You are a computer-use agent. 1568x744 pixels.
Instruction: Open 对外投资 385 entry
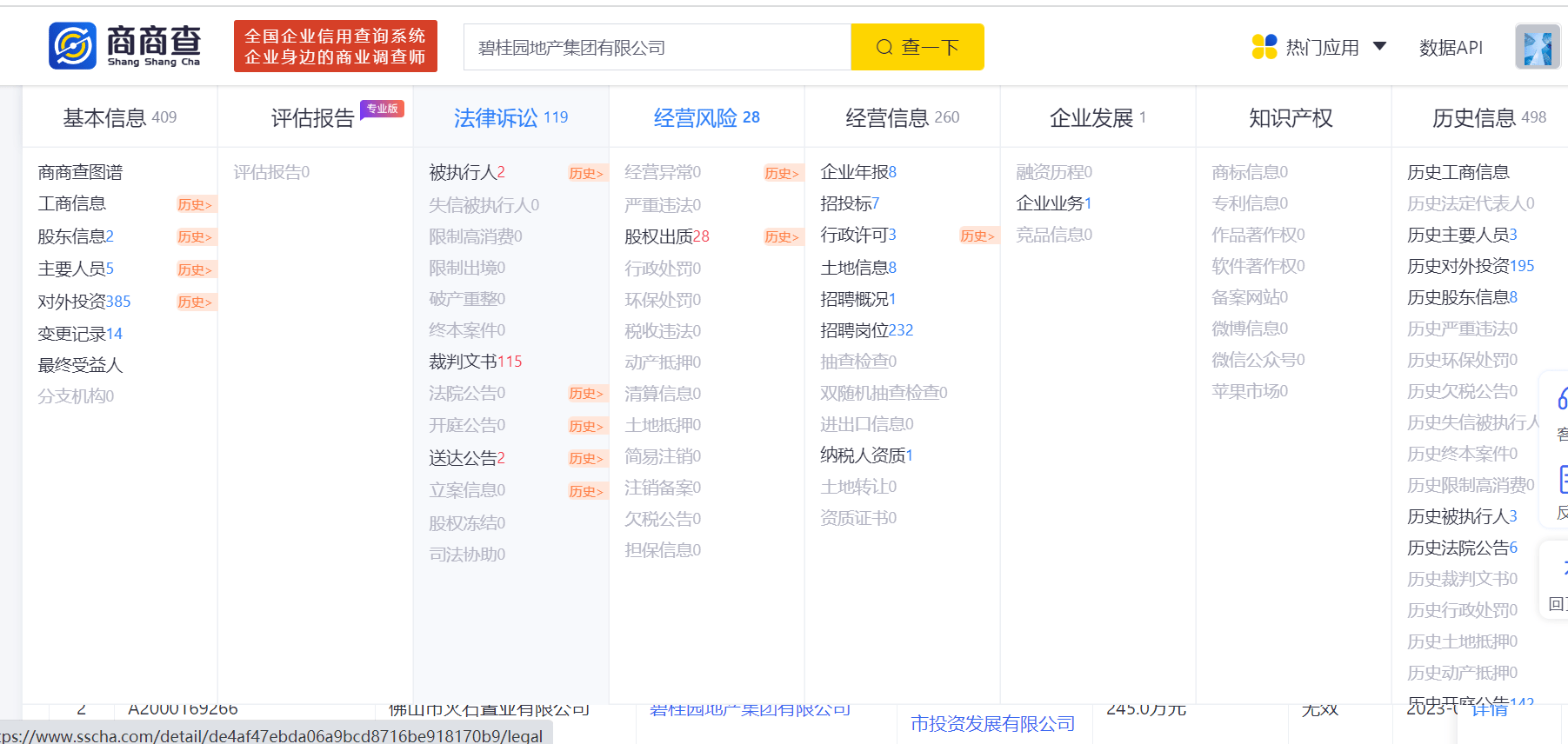[x=84, y=302]
